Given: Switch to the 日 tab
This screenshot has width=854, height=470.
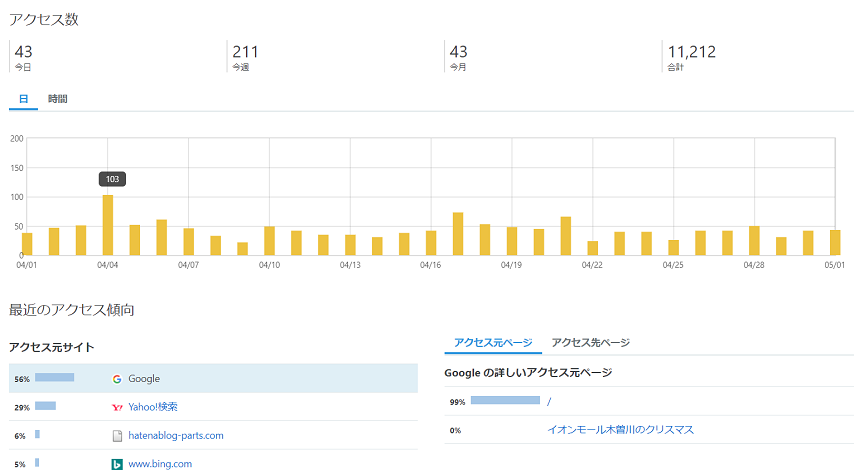Looking at the screenshot, I should 23,99.
